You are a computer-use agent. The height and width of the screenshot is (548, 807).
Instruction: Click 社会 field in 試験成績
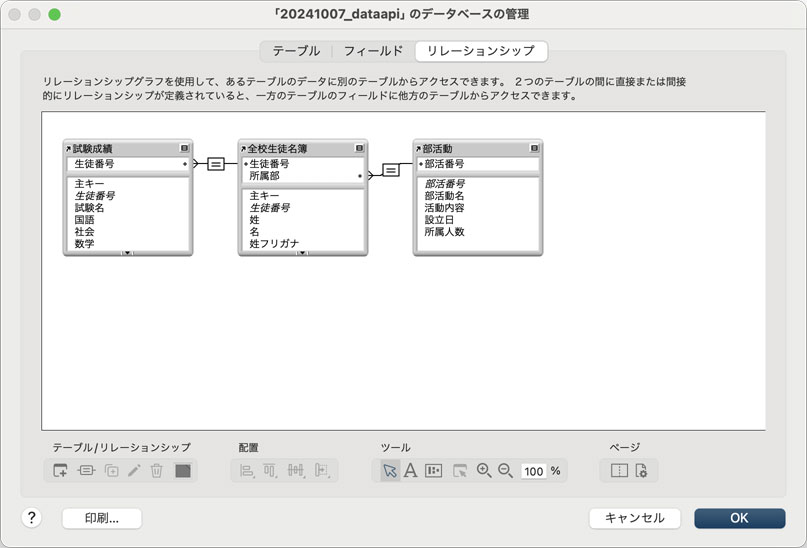(84, 232)
